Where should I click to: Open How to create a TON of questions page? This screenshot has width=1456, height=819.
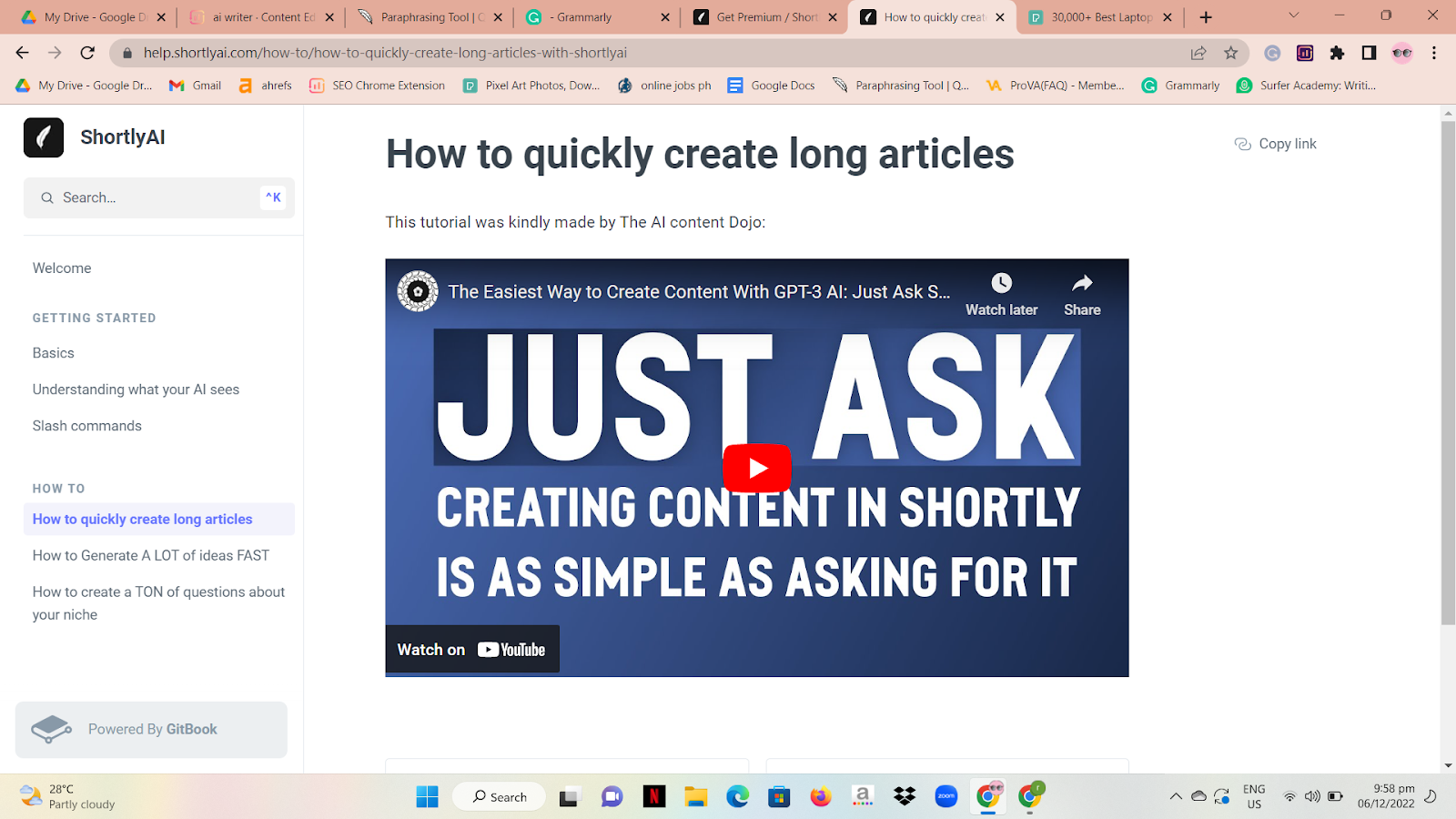point(159,603)
